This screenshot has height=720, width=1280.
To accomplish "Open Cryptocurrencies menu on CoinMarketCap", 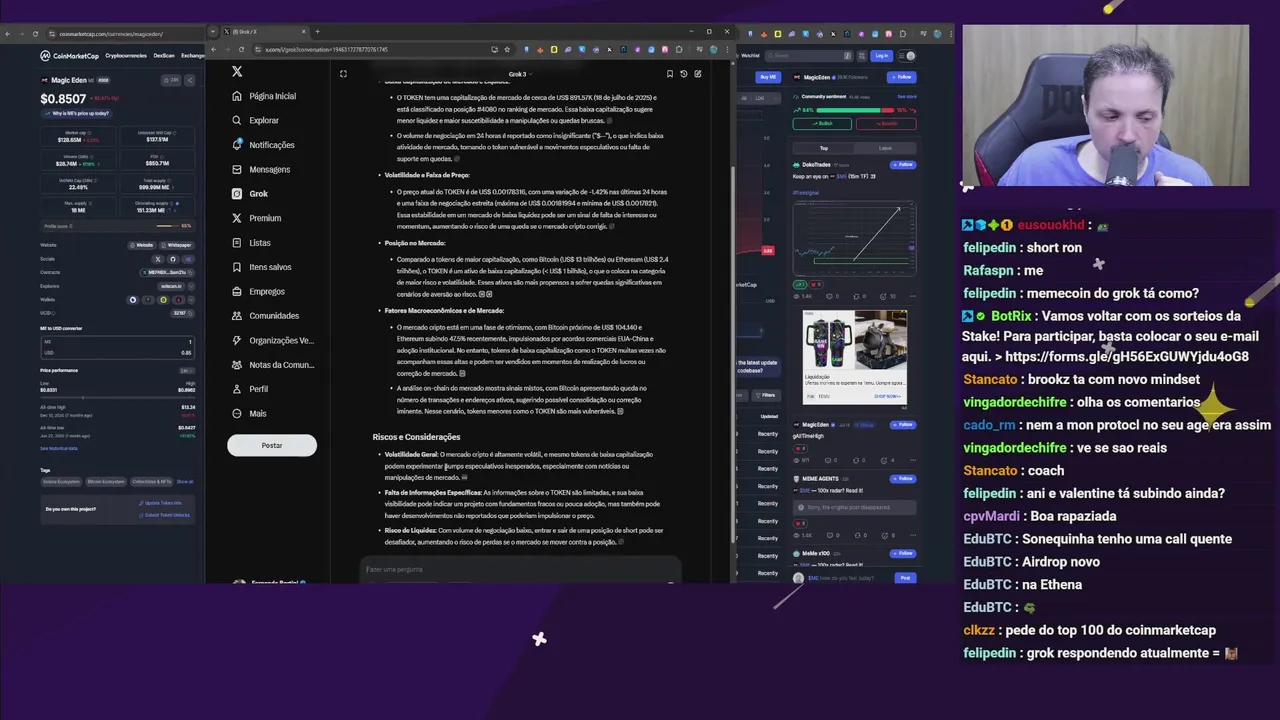I will (x=126, y=56).
